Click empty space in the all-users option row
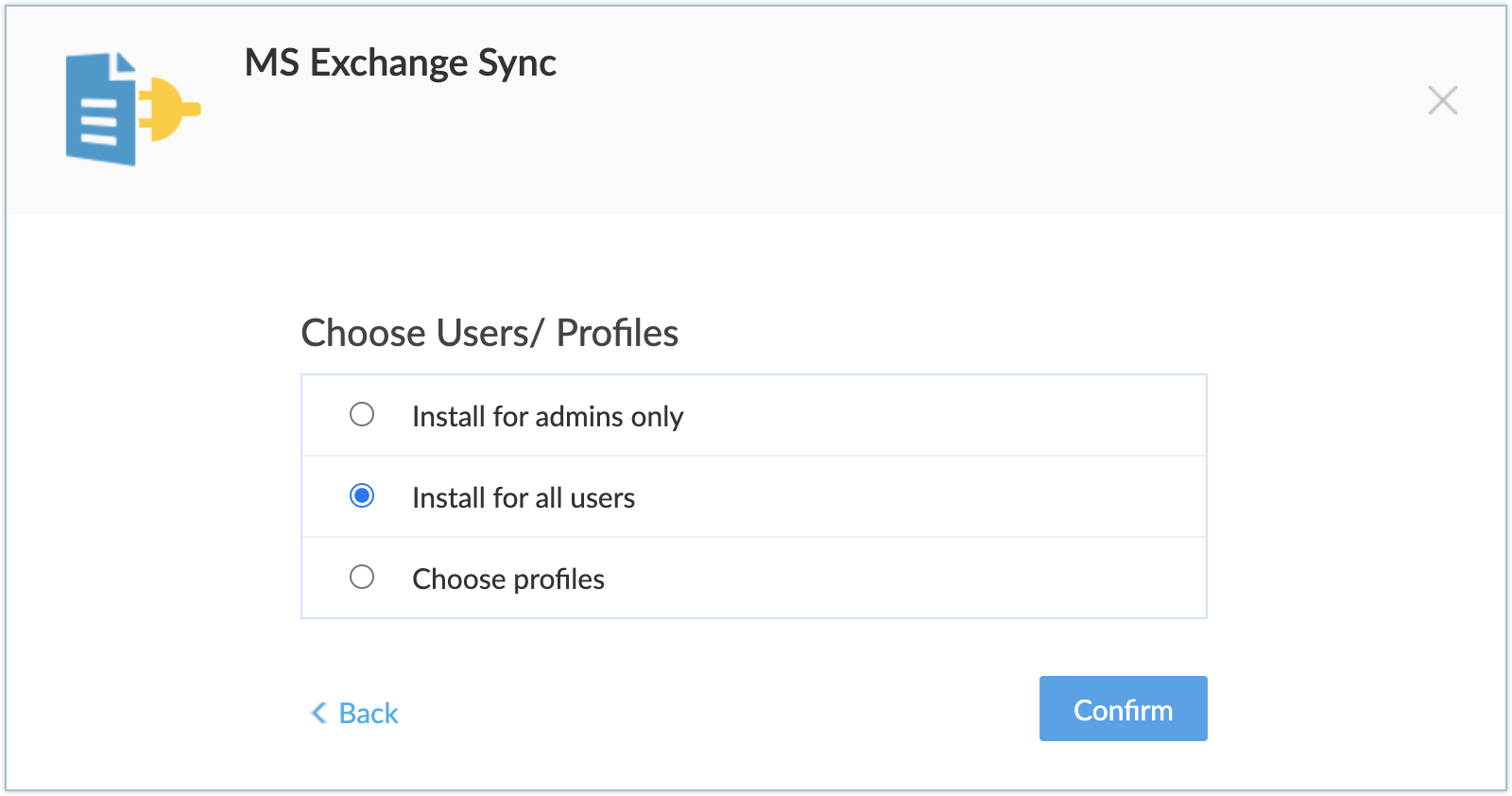1512x796 pixels. pyautogui.click(x=945, y=497)
